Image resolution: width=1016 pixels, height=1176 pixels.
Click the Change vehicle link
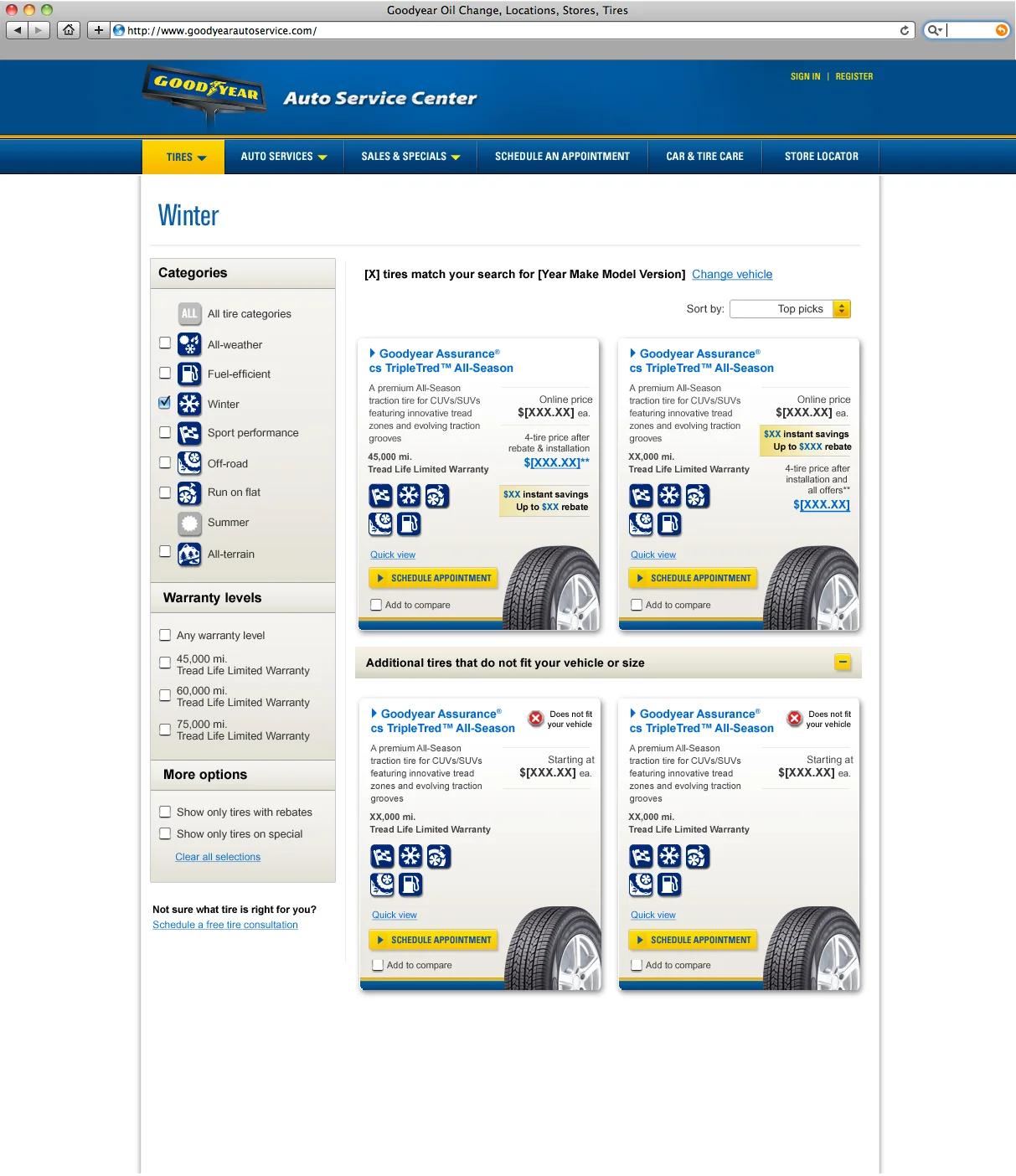[x=732, y=274]
